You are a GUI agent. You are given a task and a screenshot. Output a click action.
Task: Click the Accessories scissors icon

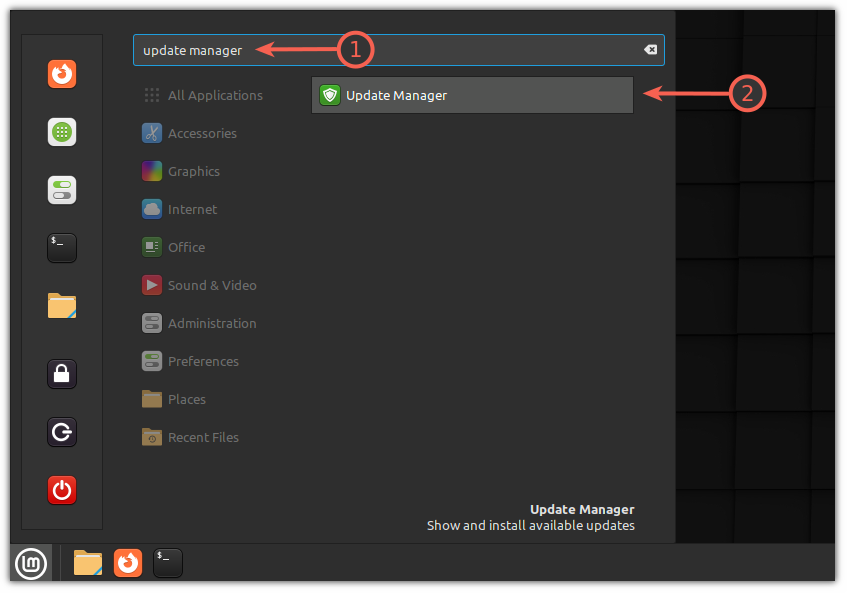pos(152,133)
